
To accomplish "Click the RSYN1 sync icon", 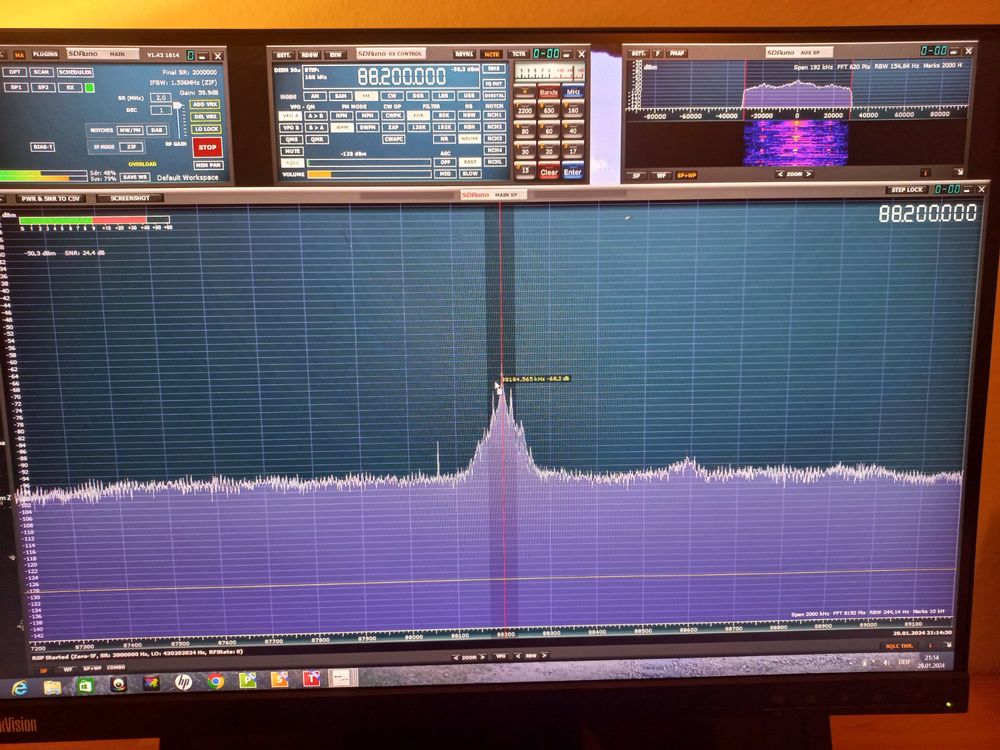I will 465,53.
